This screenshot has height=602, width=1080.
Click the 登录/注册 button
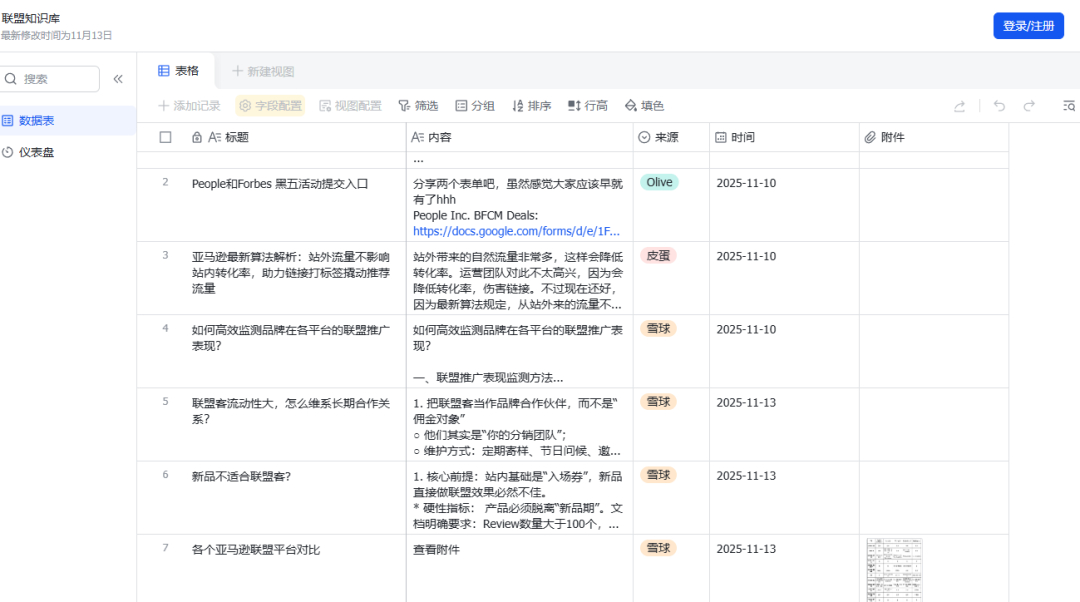1028,26
